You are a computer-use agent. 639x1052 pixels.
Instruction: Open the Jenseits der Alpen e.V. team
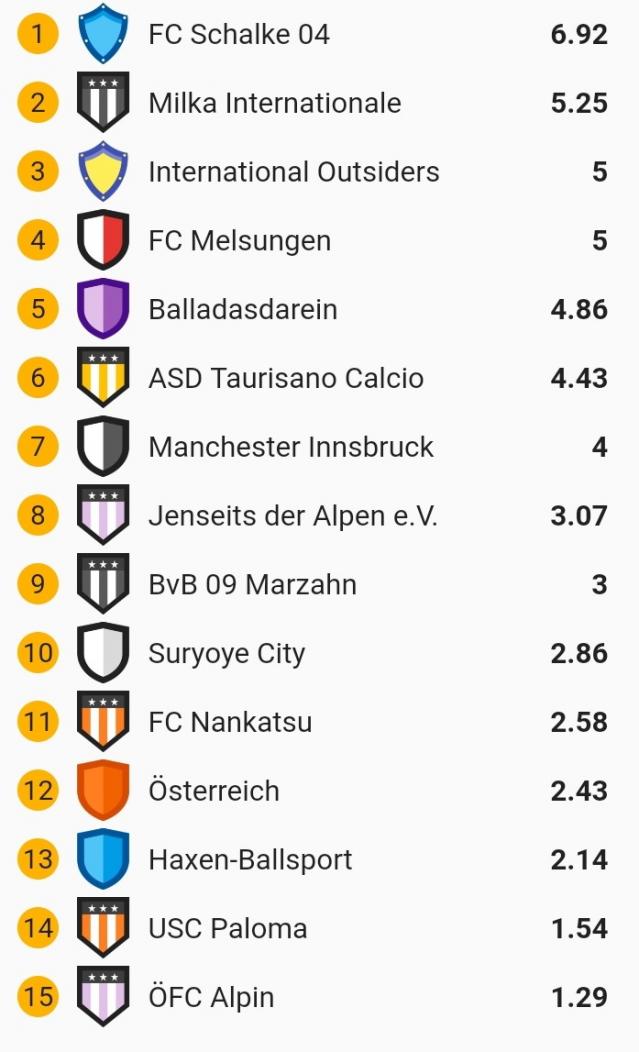[x=292, y=516]
